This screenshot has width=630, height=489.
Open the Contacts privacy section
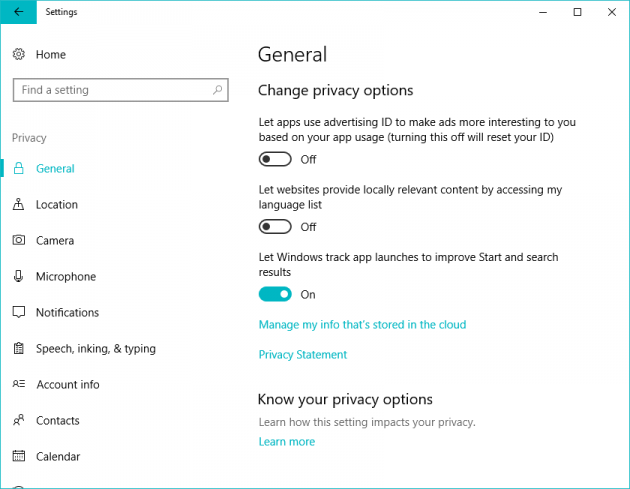[57, 420]
